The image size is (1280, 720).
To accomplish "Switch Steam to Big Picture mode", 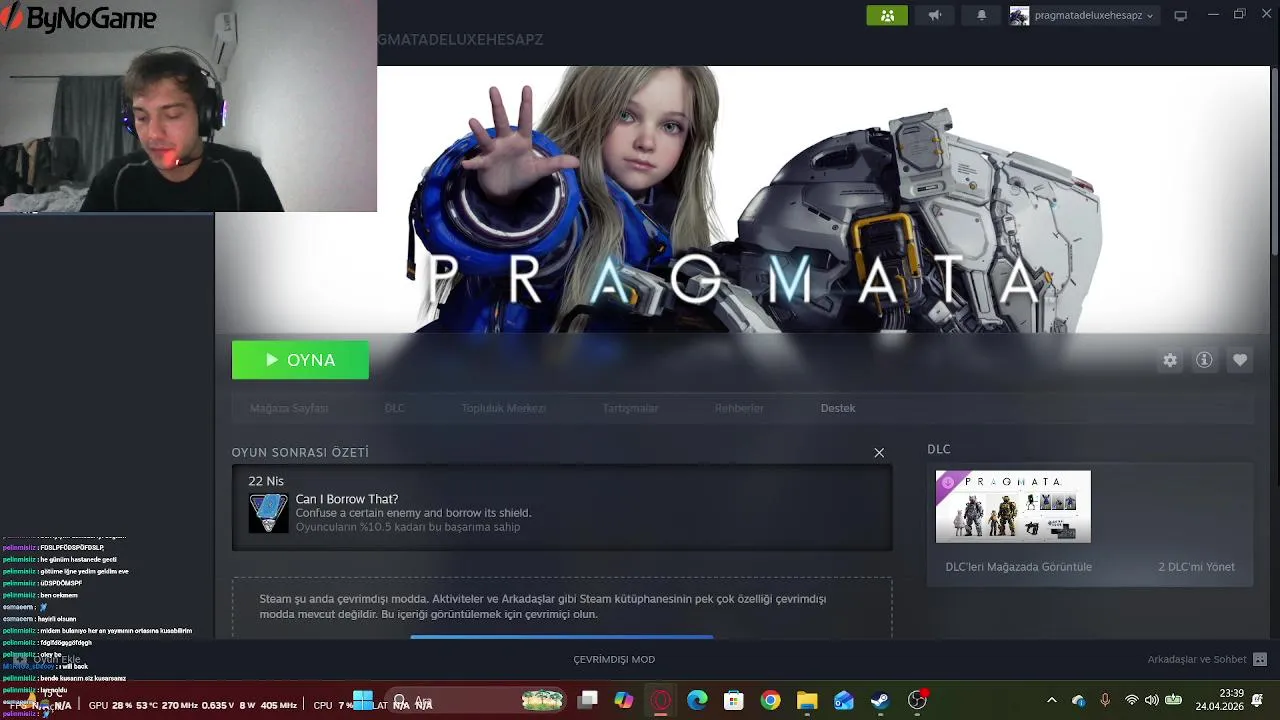I will point(1180,15).
